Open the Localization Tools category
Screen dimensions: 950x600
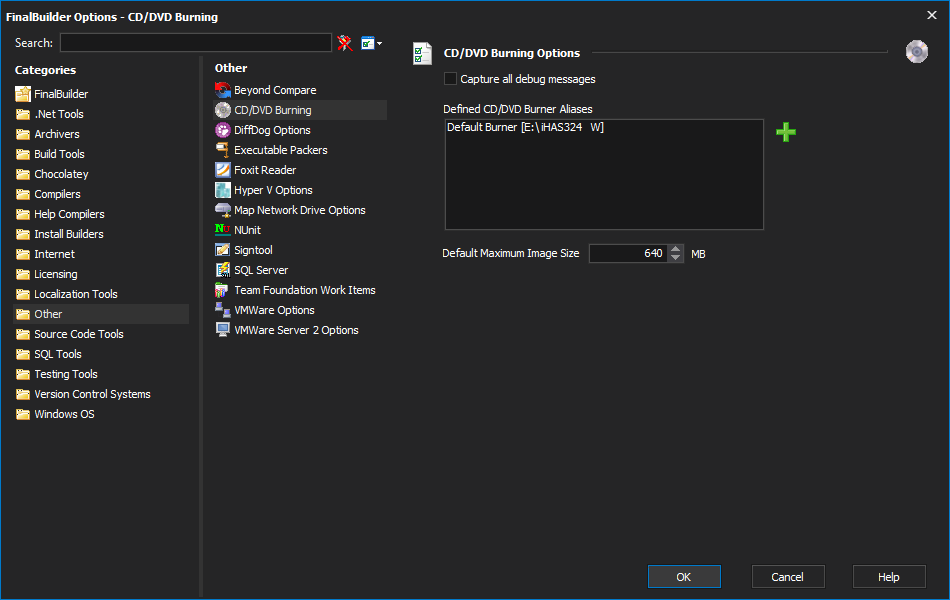tap(67, 294)
